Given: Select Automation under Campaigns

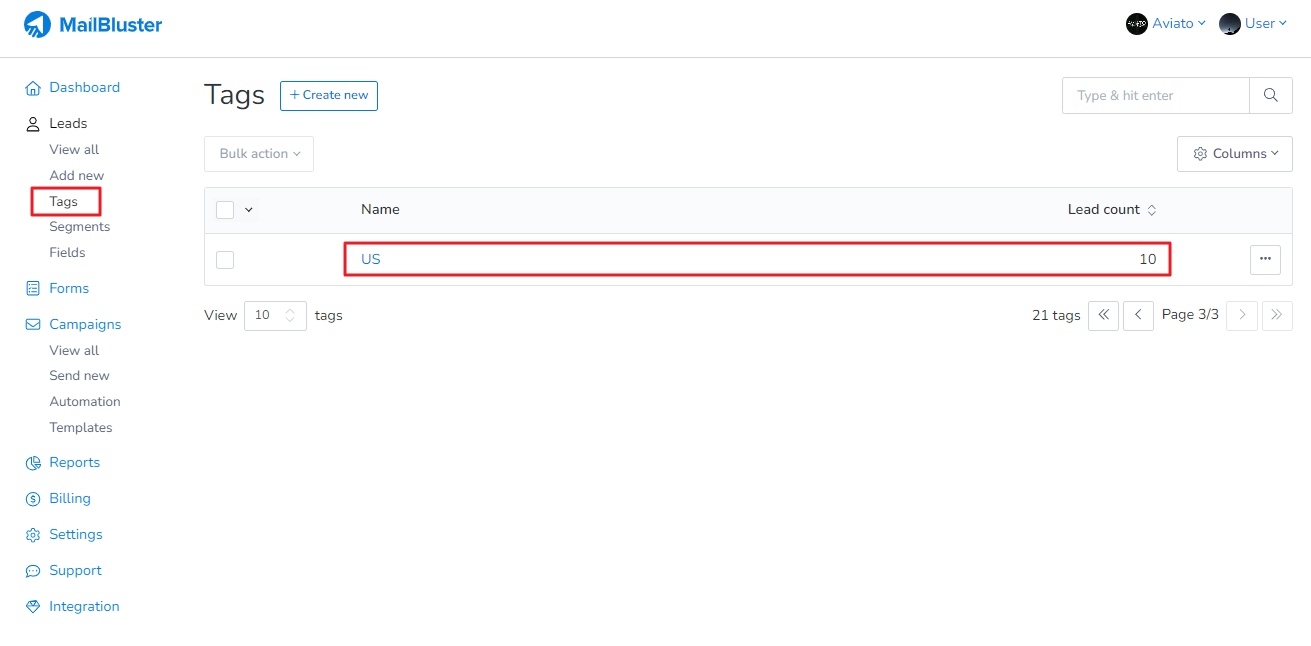Looking at the screenshot, I should pos(85,402).
